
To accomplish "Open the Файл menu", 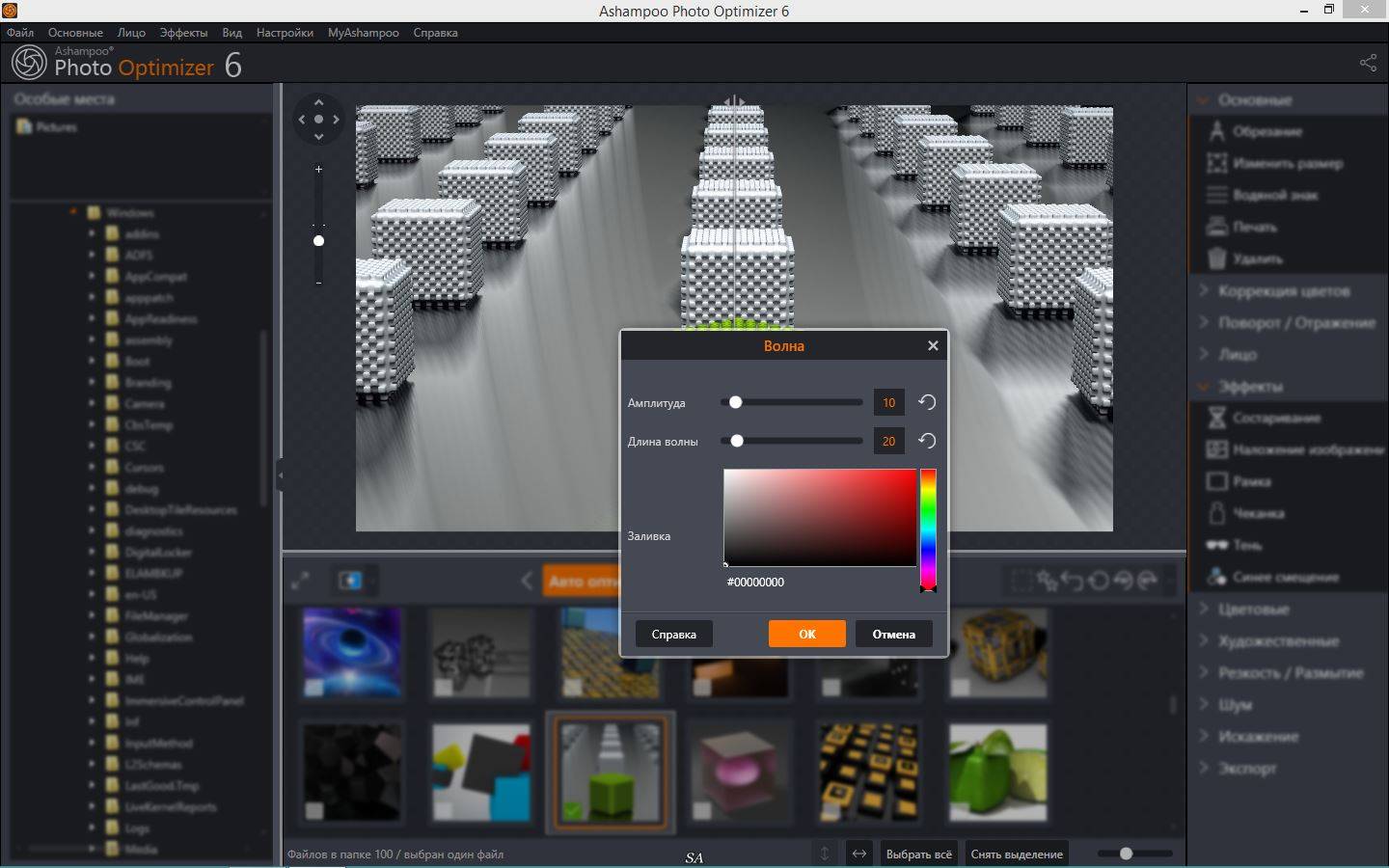I will click(19, 33).
